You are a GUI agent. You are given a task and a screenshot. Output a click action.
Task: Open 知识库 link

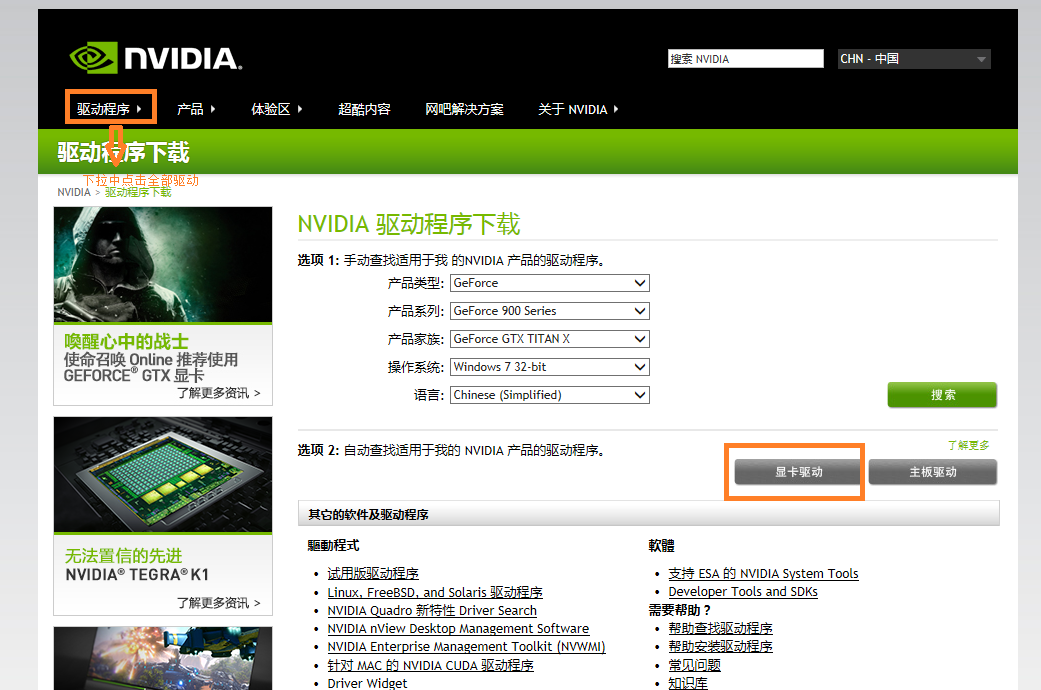point(688,683)
